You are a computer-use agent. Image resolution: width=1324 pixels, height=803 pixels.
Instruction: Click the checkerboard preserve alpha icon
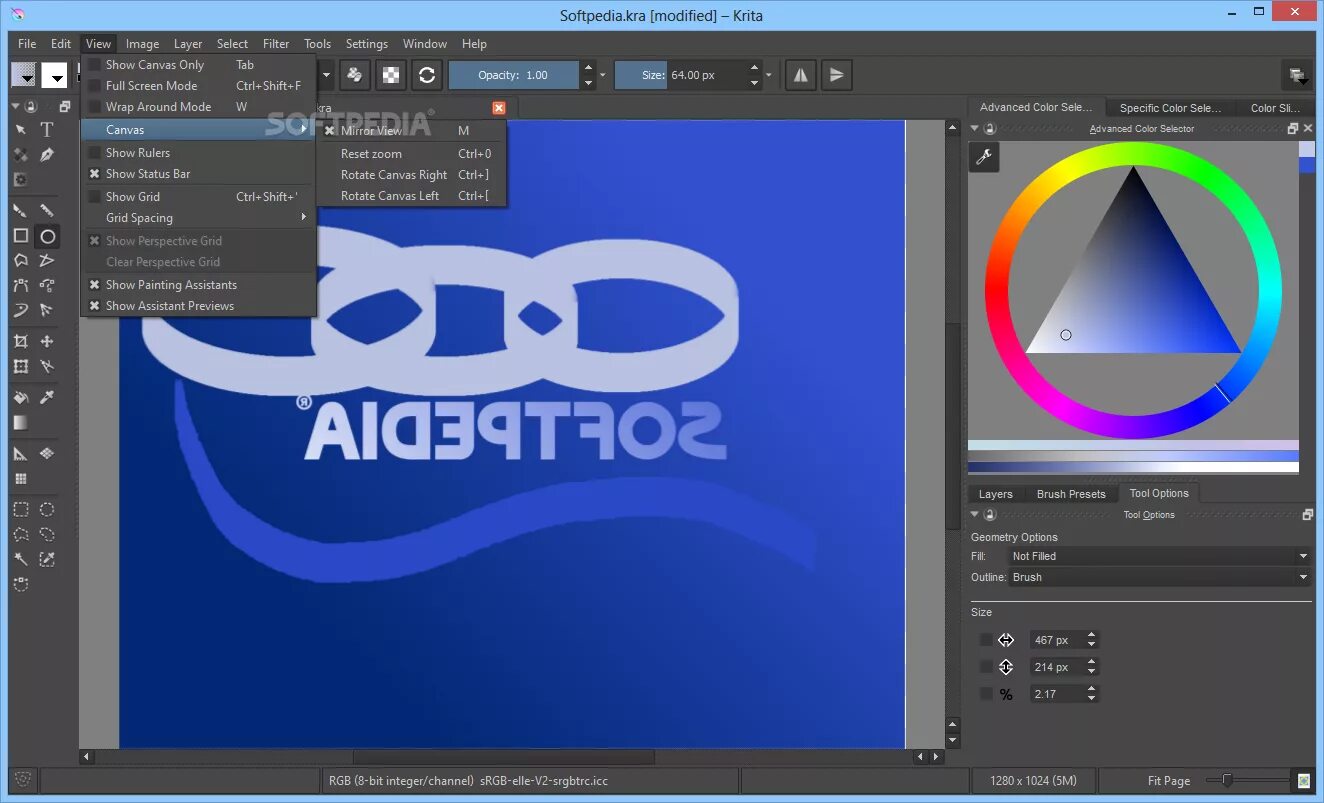391,75
